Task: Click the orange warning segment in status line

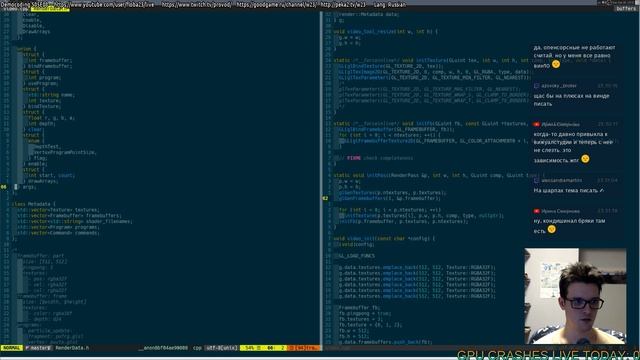Action: (x=303, y=348)
